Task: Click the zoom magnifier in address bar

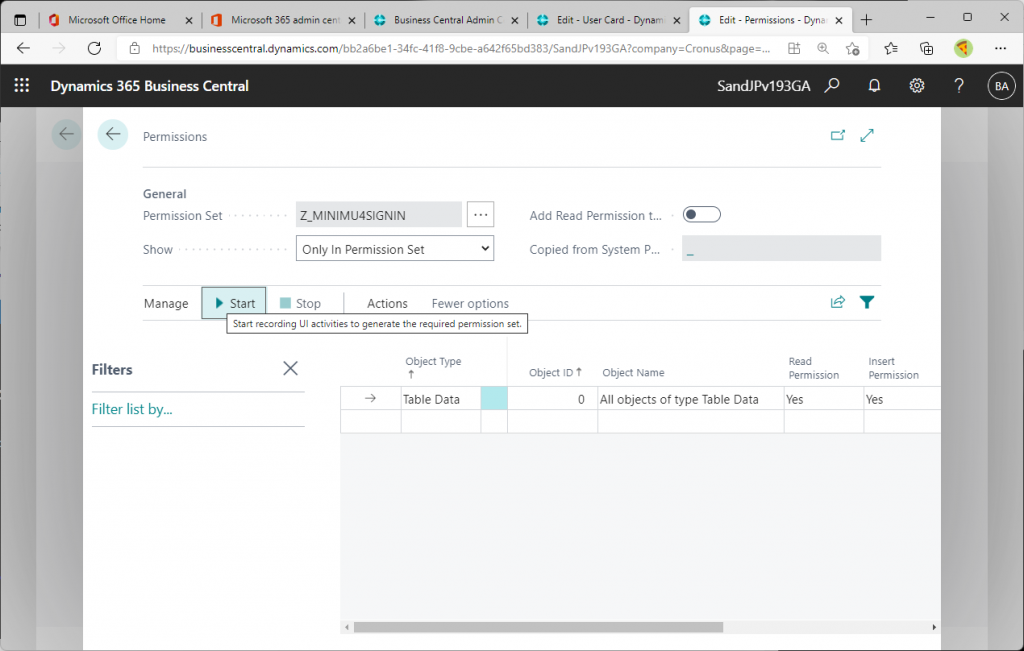Action: coord(823,48)
